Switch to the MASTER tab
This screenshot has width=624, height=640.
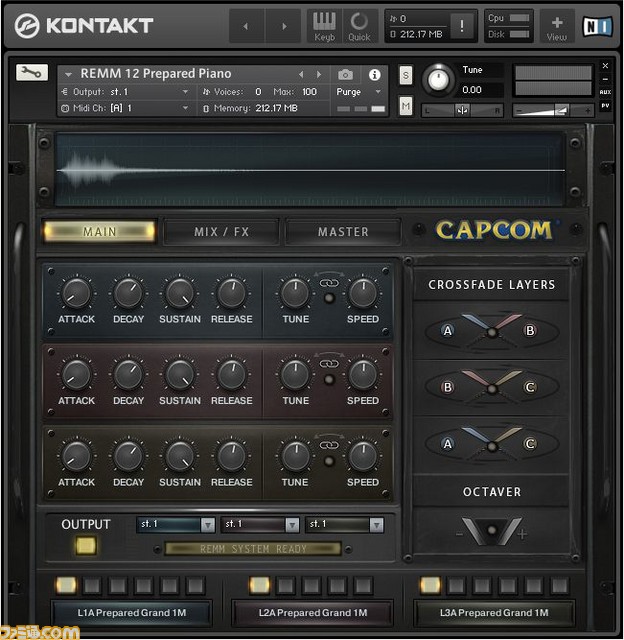click(343, 232)
